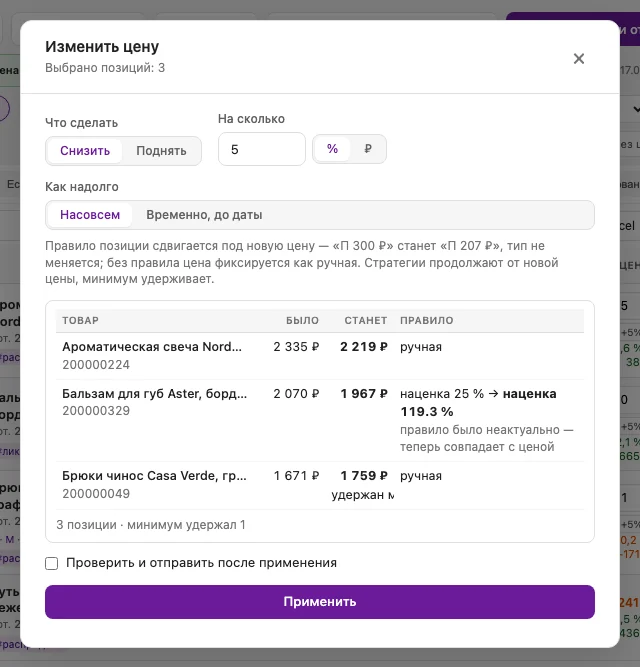Close the Изменить цену dialog

(x=578, y=59)
